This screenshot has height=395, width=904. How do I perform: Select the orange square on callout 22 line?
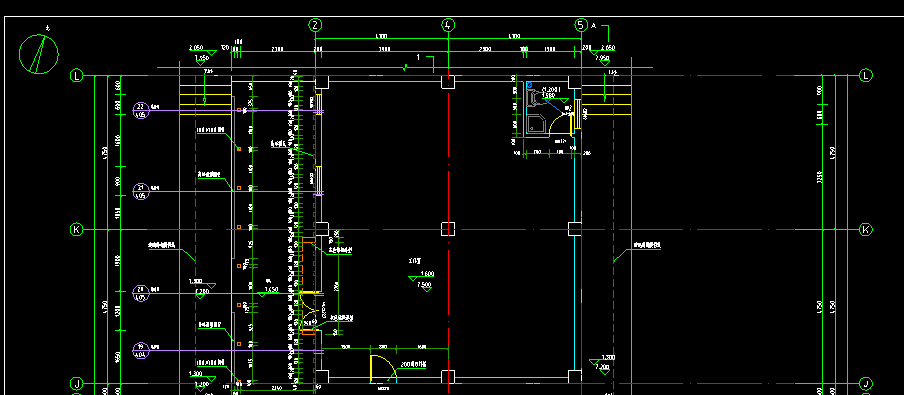pyautogui.click(x=239, y=110)
